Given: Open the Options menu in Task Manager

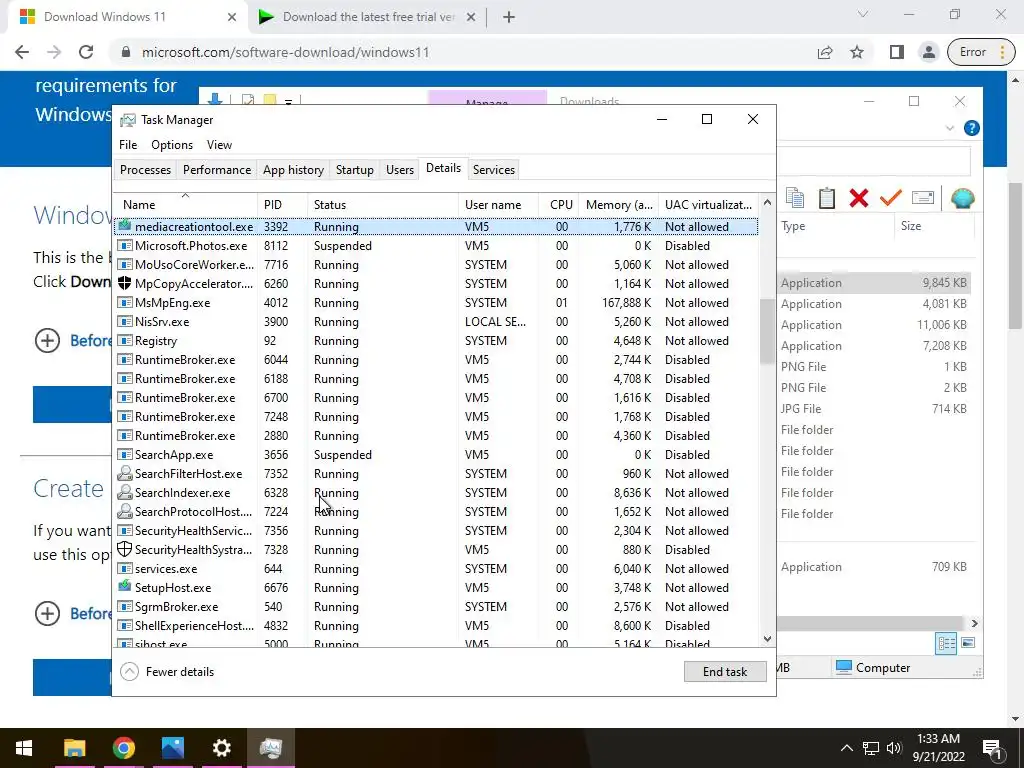Looking at the screenshot, I should (172, 145).
